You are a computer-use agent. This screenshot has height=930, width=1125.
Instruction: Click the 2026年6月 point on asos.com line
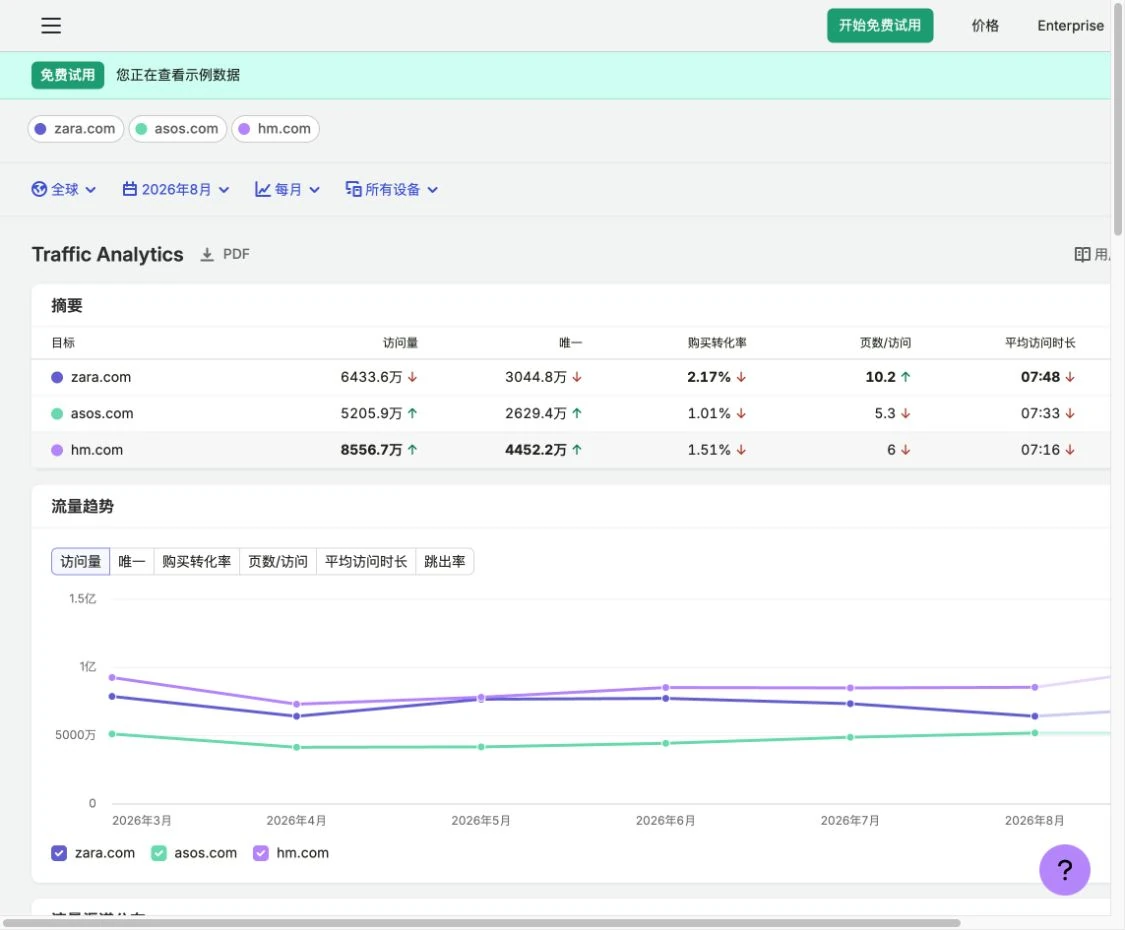click(665, 743)
